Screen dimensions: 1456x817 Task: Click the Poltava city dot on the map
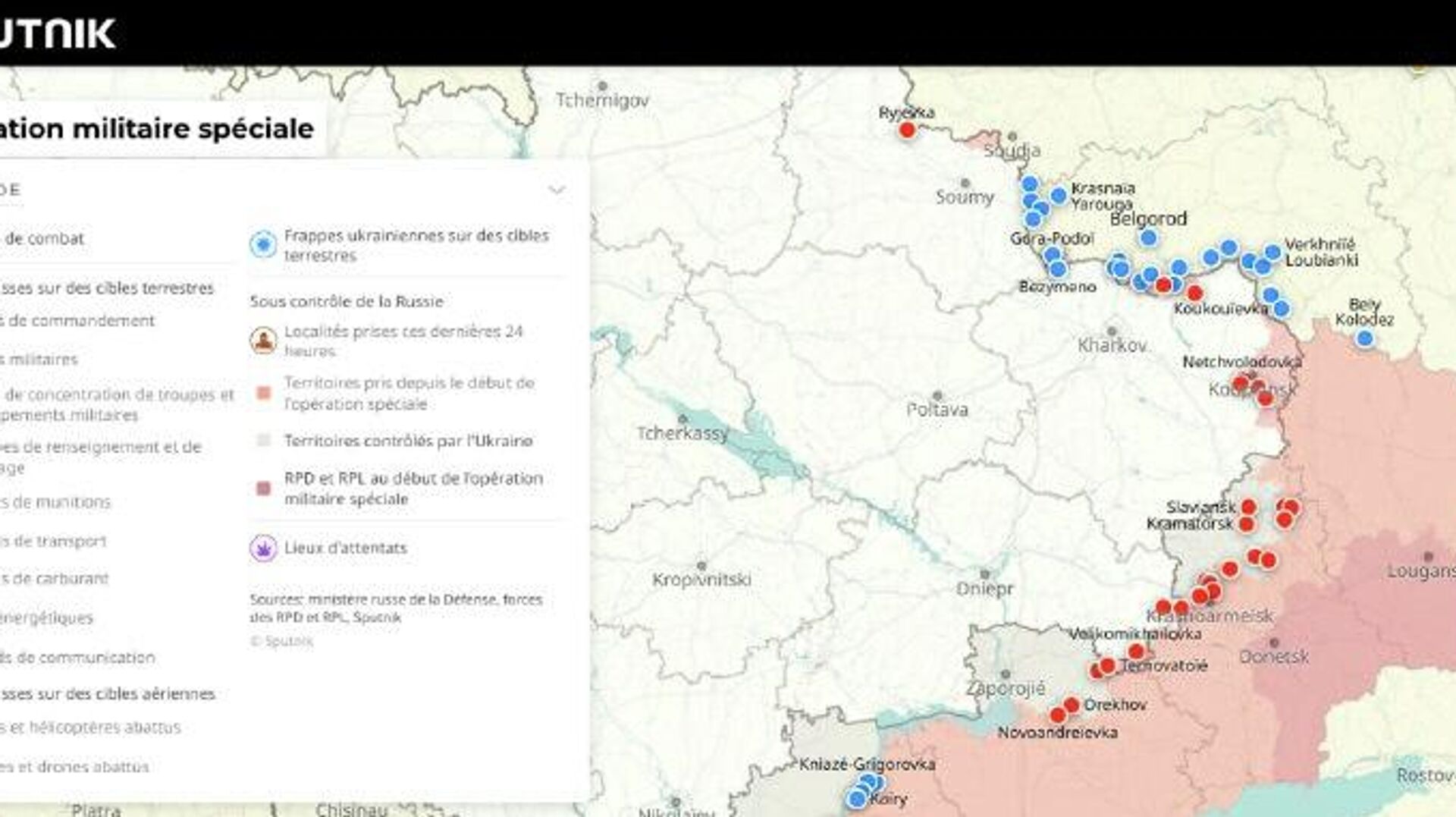click(937, 396)
